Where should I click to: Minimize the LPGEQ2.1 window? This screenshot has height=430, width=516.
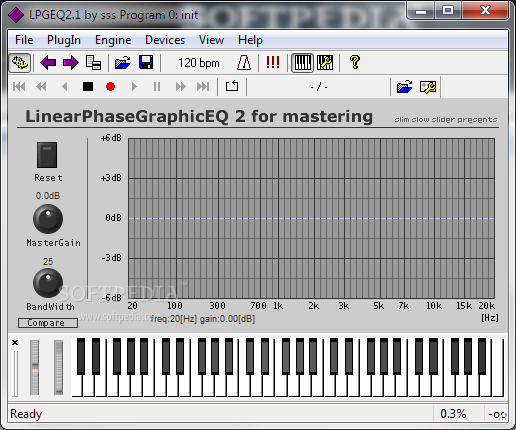click(421, 11)
